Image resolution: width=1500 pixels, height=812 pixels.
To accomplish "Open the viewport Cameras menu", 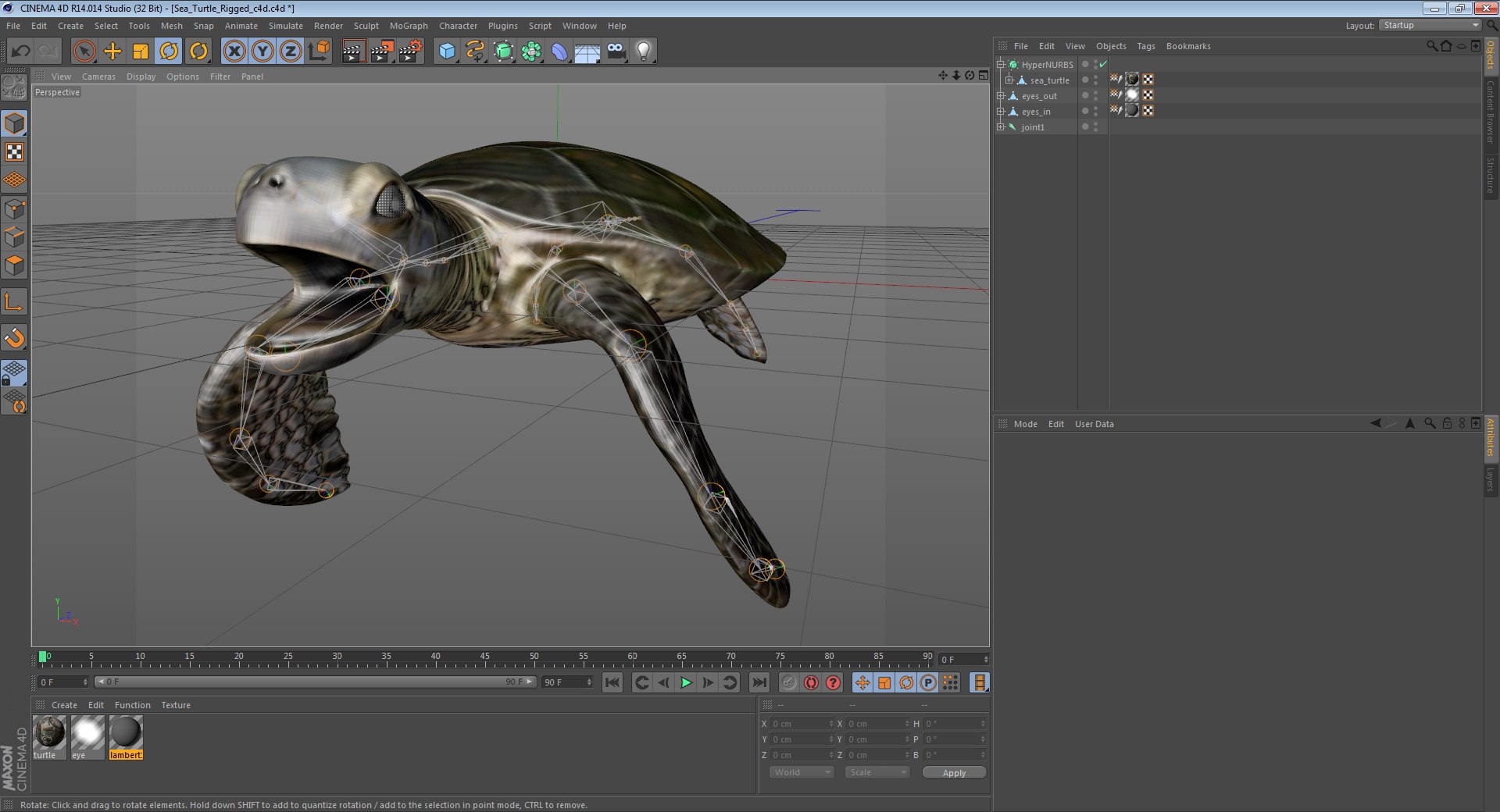I will tap(98, 77).
